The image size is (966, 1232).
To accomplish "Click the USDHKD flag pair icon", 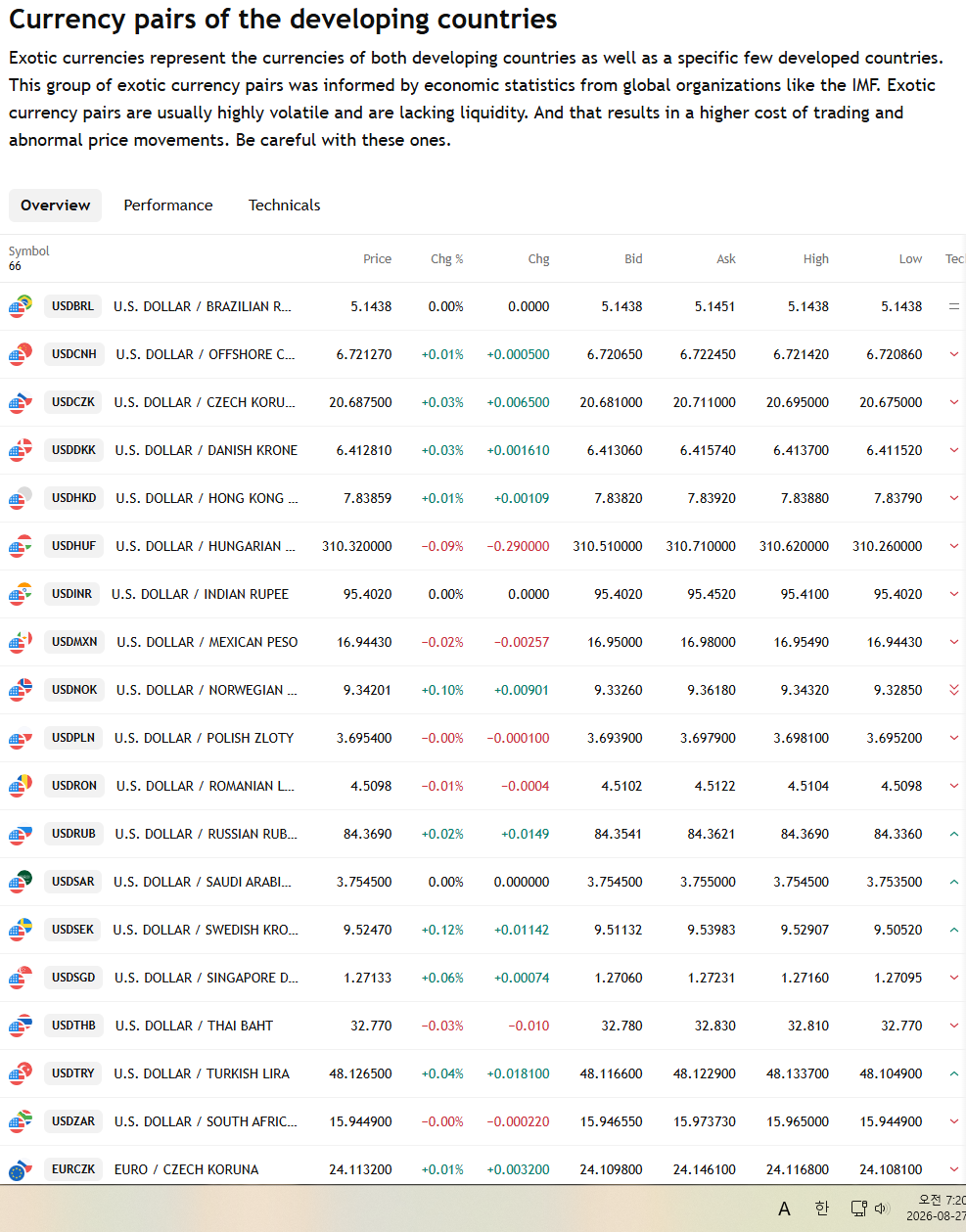I will [x=21, y=498].
